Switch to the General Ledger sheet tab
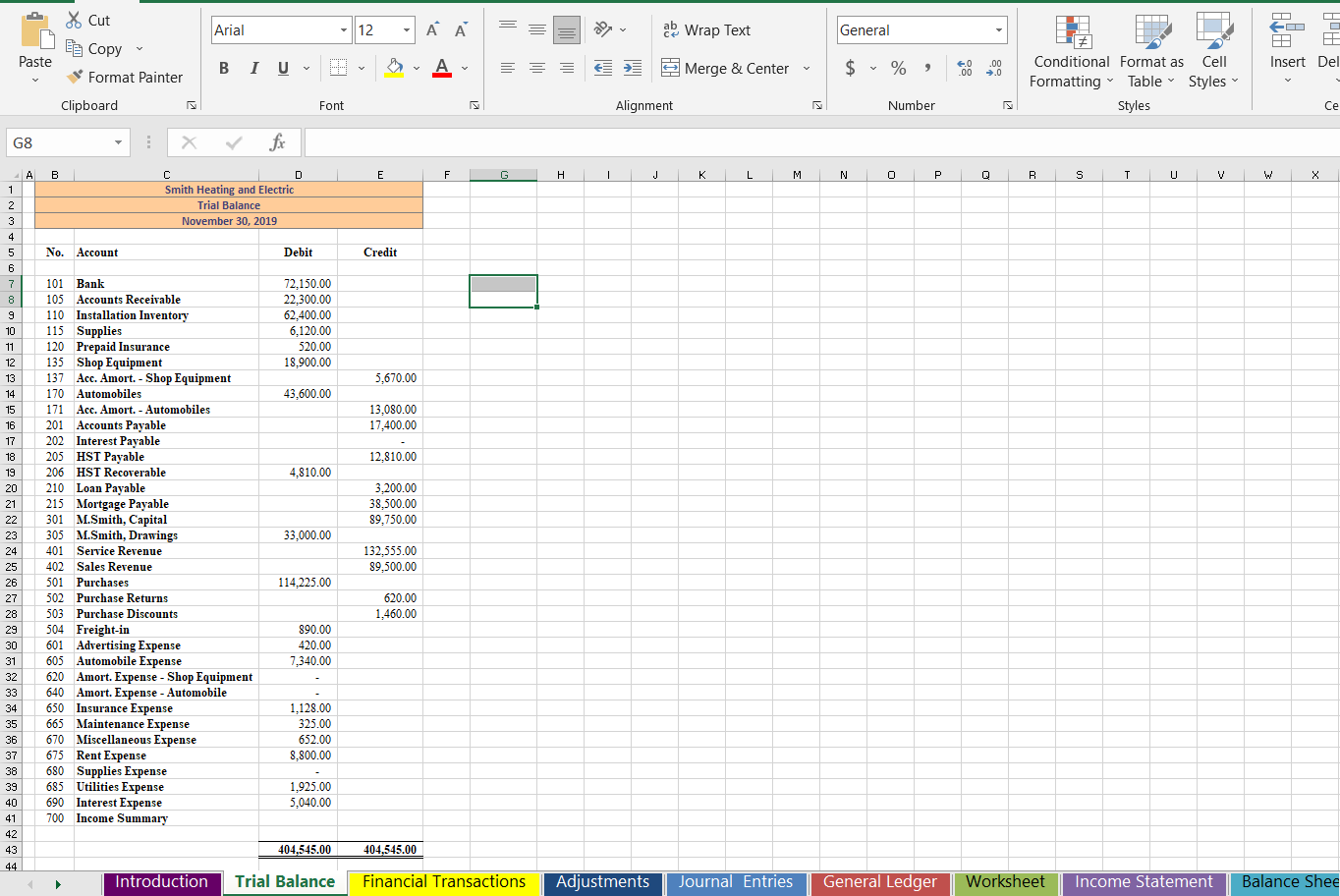Image resolution: width=1340 pixels, height=896 pixels. pyautogui.click(x=880, y=882)
